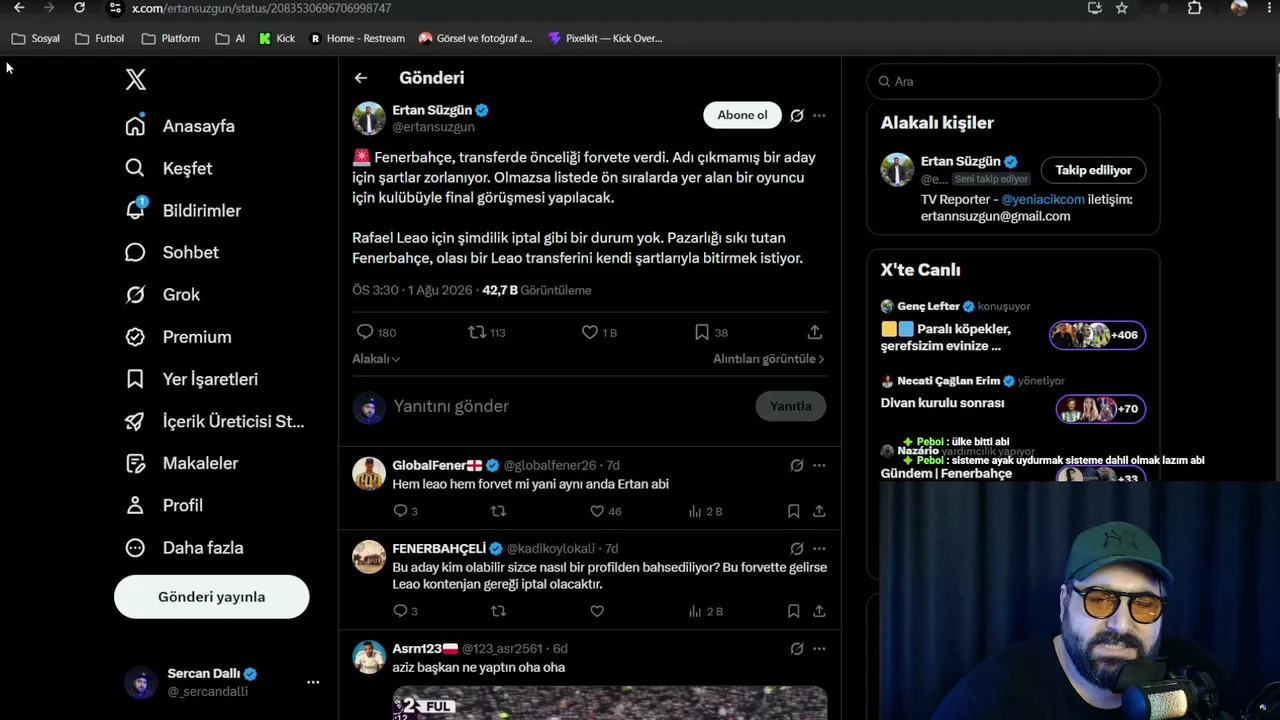Open Yer İşaretleri bookmarks
Screen dimensions: 1280x720
pyautogui.click(x=191, y=379)
